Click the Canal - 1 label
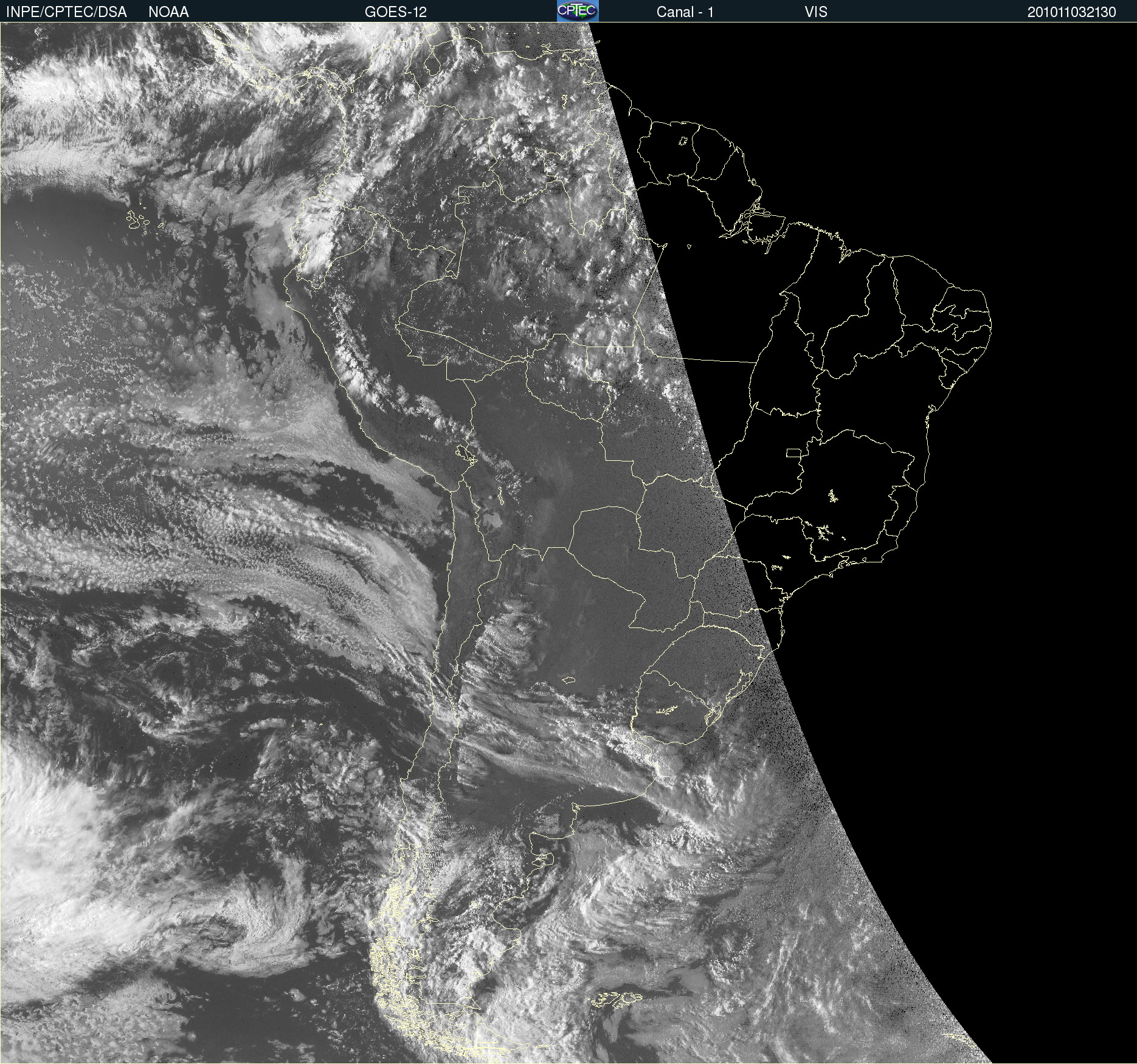The image size is (1137, 1064). tap(685, 12)
